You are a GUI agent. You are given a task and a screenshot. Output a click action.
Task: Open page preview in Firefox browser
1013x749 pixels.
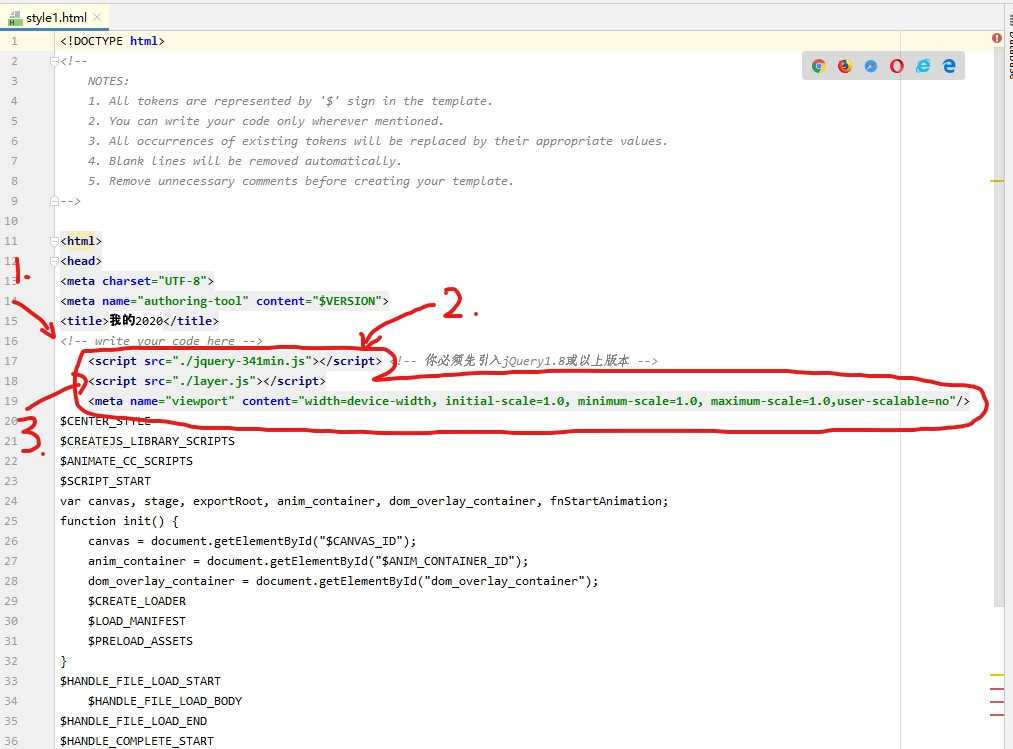pyautogui.click(x=844, y=66)
